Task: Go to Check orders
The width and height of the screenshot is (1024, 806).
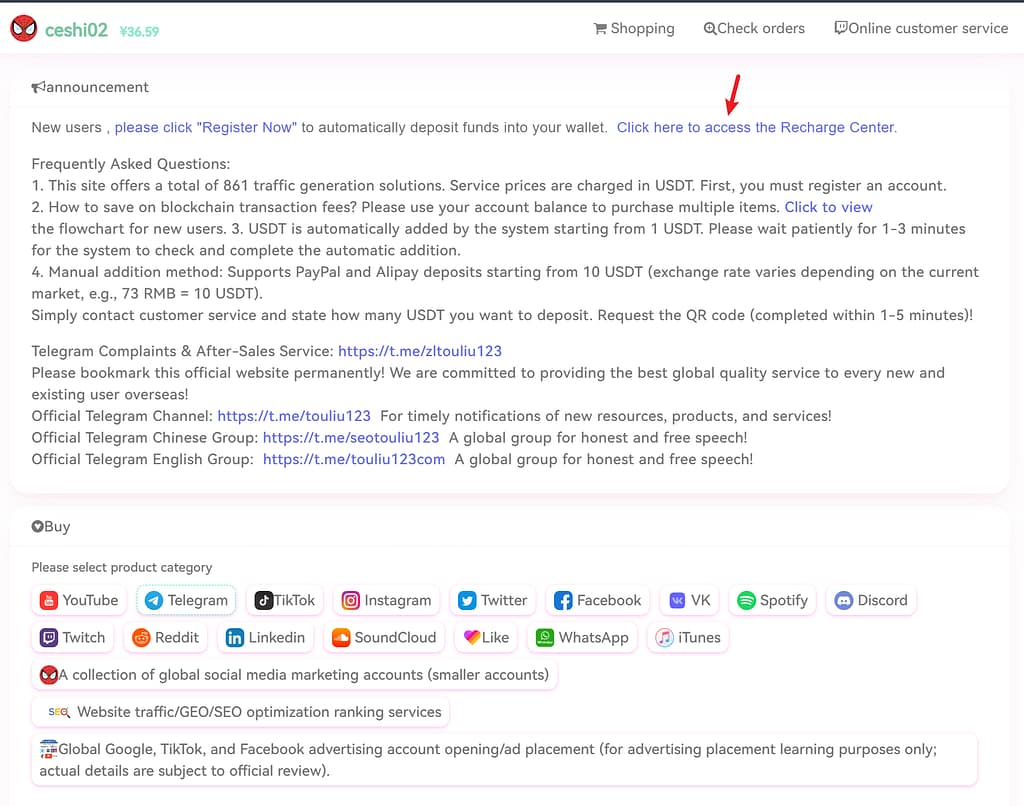Action: [754, 28]
